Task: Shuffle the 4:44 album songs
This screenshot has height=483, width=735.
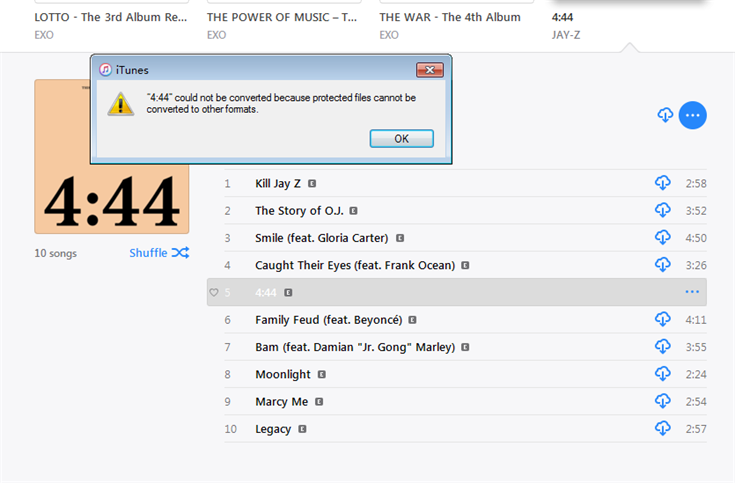Action: tap(159, 253)
